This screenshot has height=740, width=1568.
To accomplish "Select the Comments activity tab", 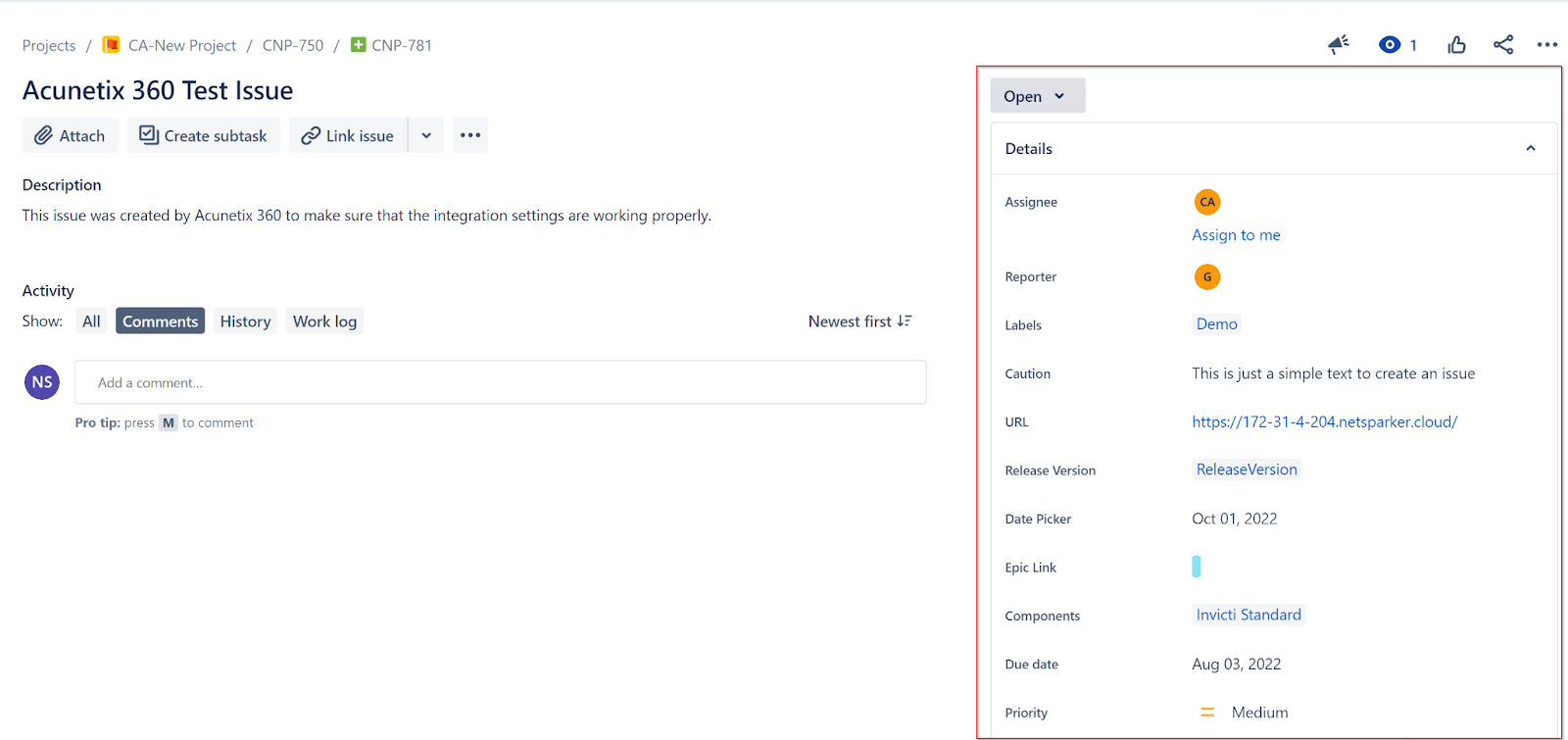I will [x=161, y=321].
